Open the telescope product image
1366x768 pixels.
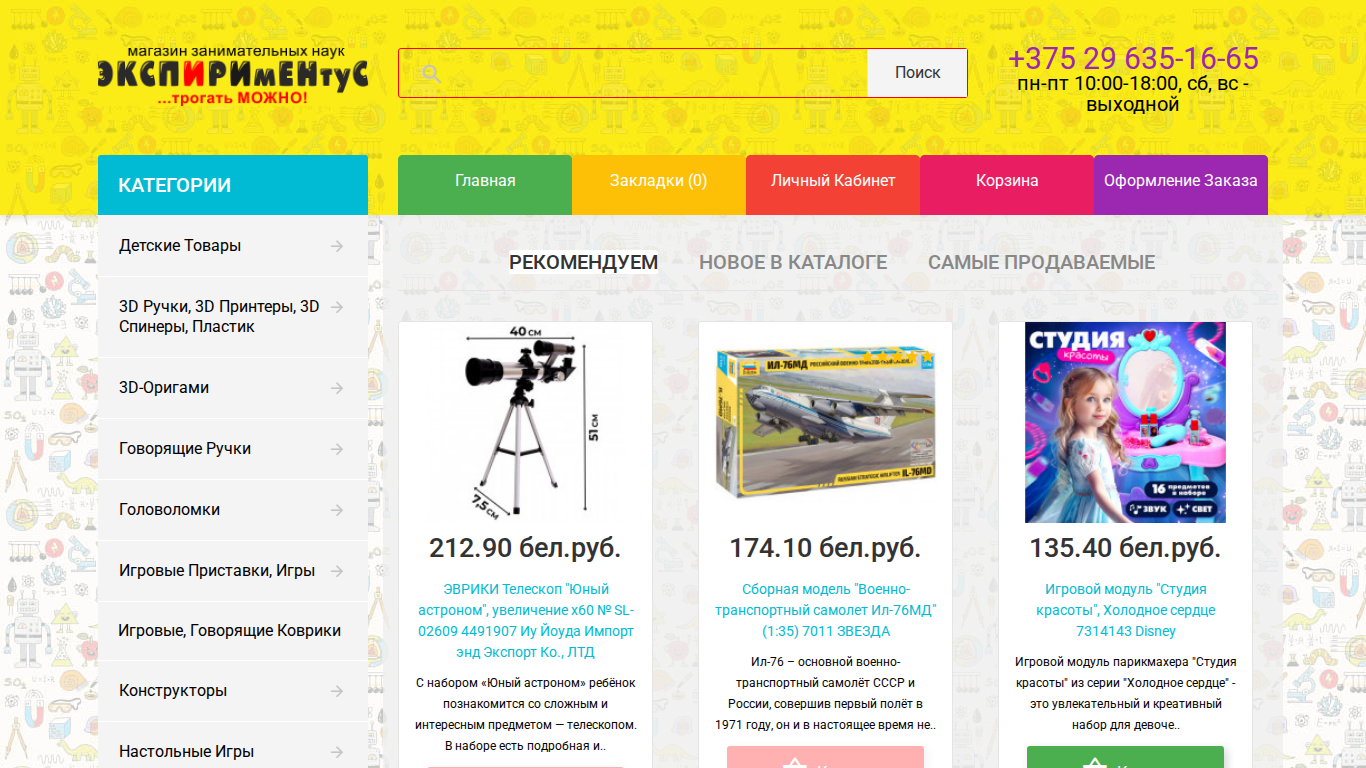526,422
